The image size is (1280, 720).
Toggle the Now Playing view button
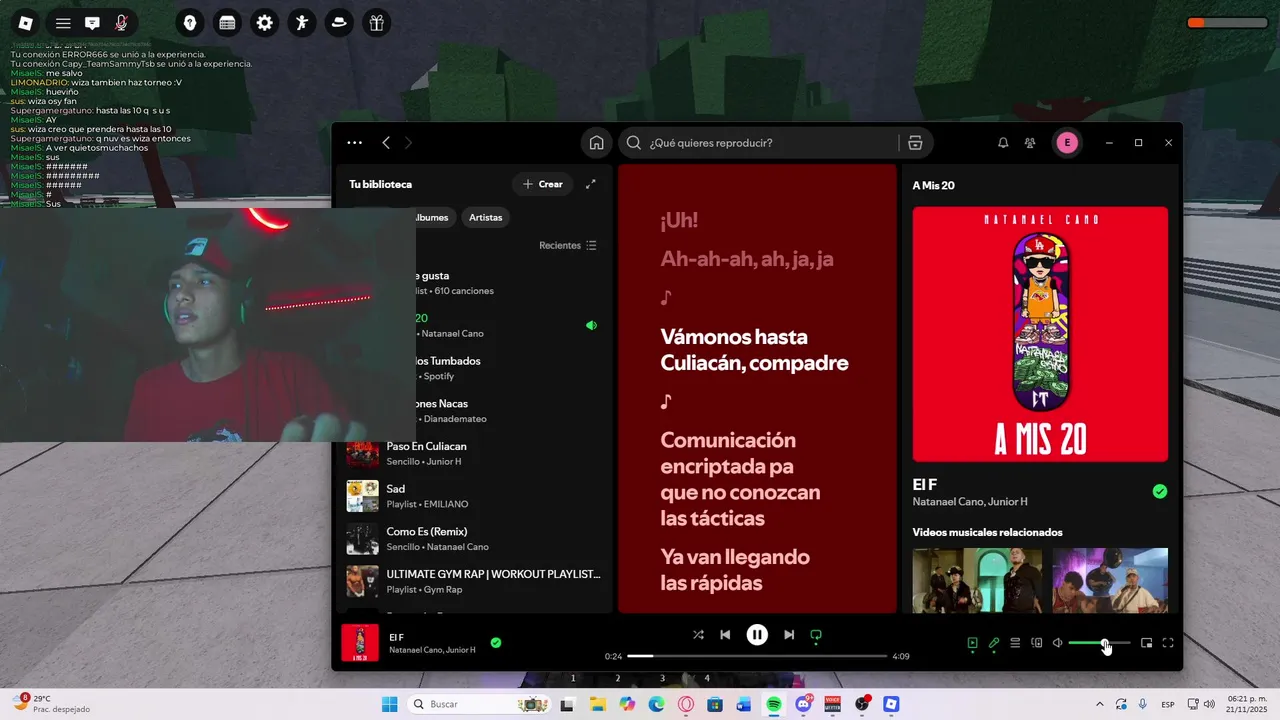point(972,643)
